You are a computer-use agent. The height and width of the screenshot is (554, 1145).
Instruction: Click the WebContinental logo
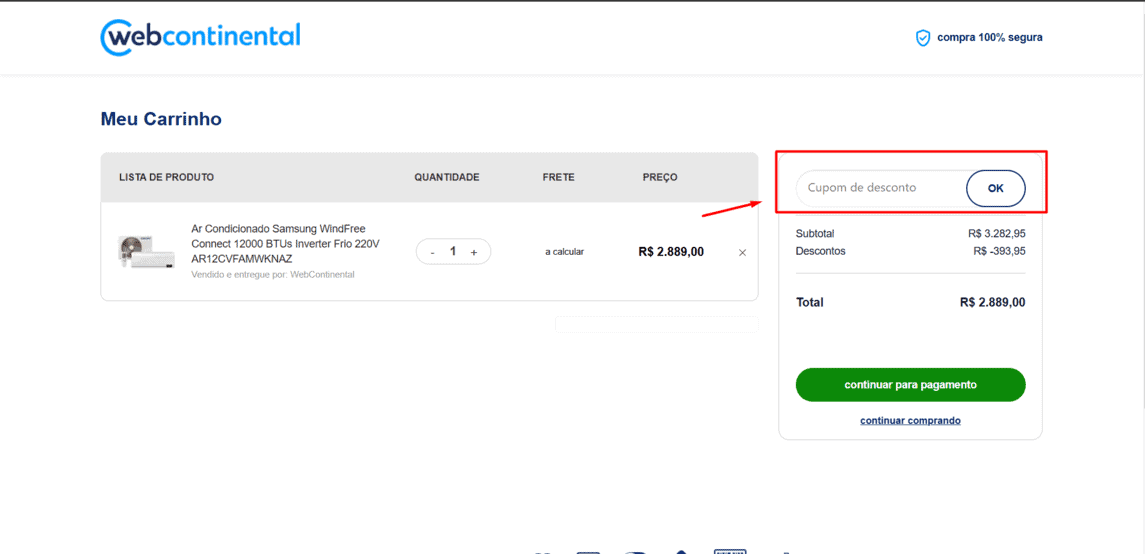pyautogui.click(x=200, y=37)
